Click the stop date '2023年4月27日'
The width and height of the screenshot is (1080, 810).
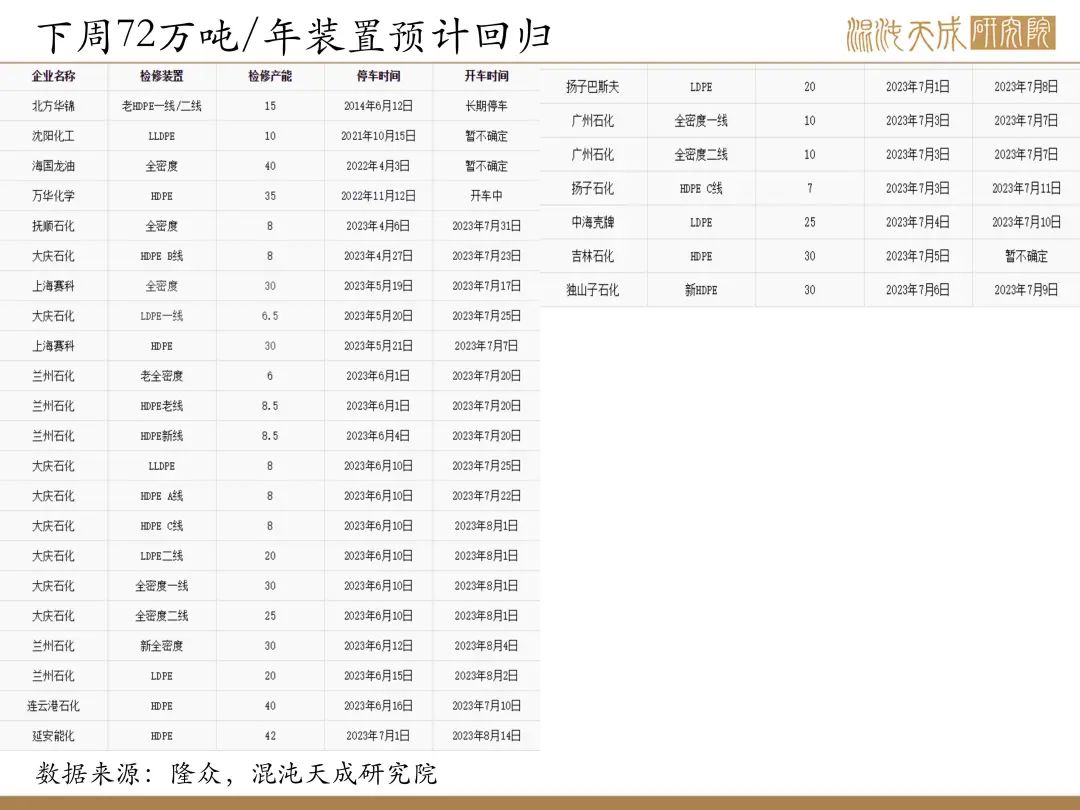[x=378, y=256]
